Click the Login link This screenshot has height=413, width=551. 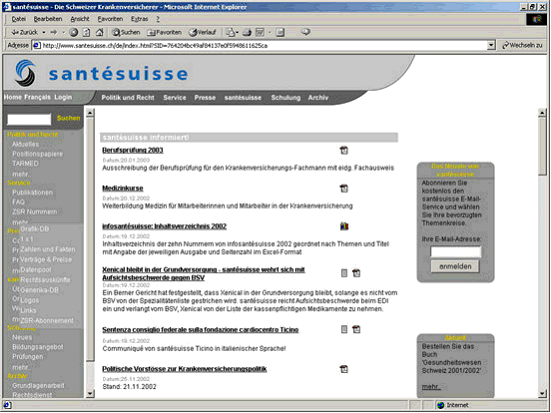[x=63, y=97]
